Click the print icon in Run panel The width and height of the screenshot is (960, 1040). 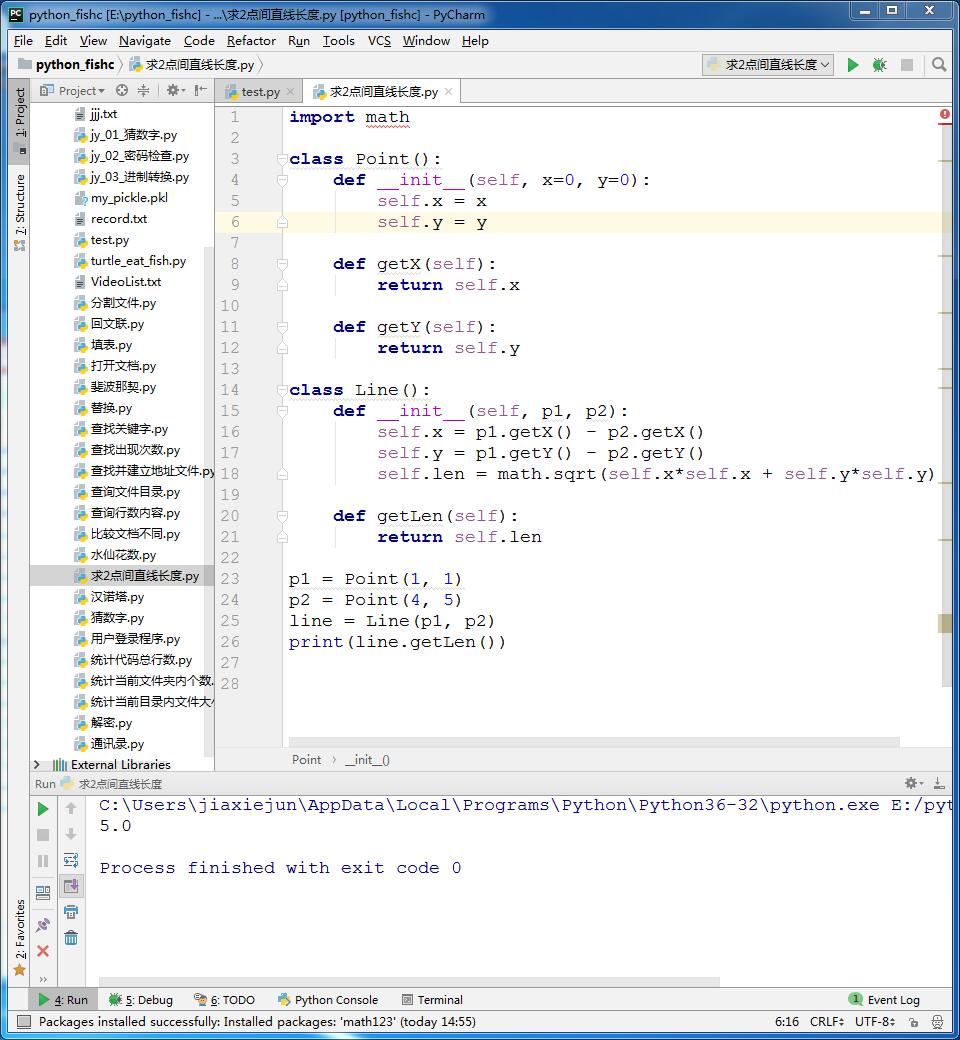(x=71, y=911)
